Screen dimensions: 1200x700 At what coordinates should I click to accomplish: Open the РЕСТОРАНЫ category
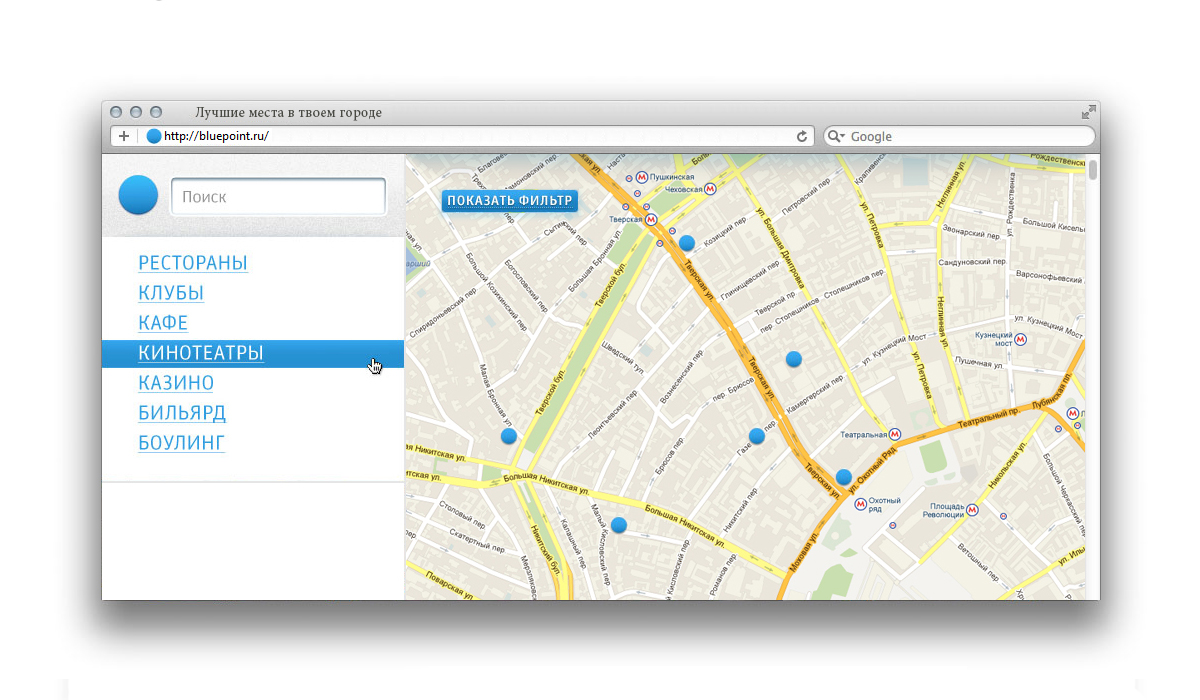(193, 263)
